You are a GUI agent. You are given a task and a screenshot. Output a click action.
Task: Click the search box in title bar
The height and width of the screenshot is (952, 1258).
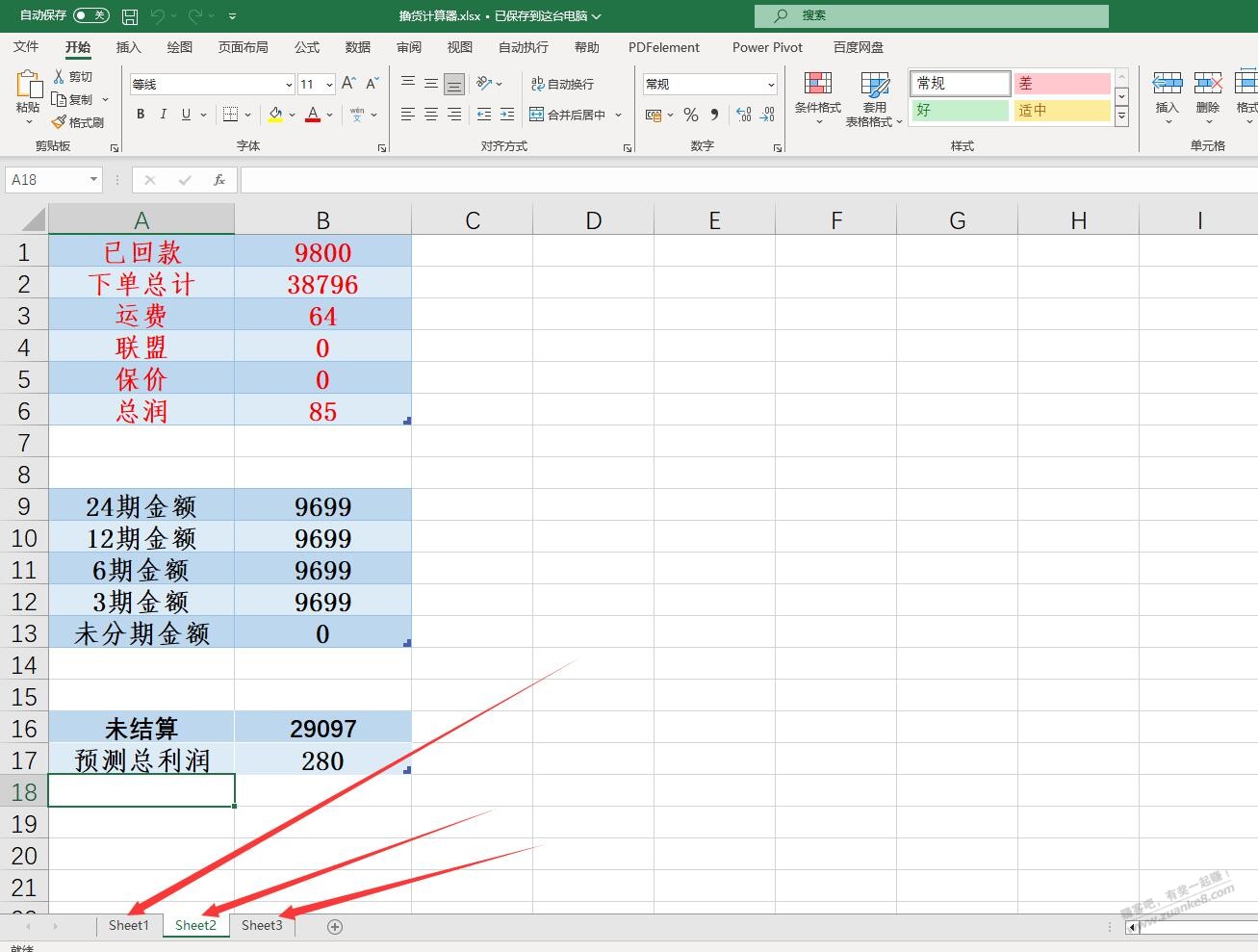(931, 15)
